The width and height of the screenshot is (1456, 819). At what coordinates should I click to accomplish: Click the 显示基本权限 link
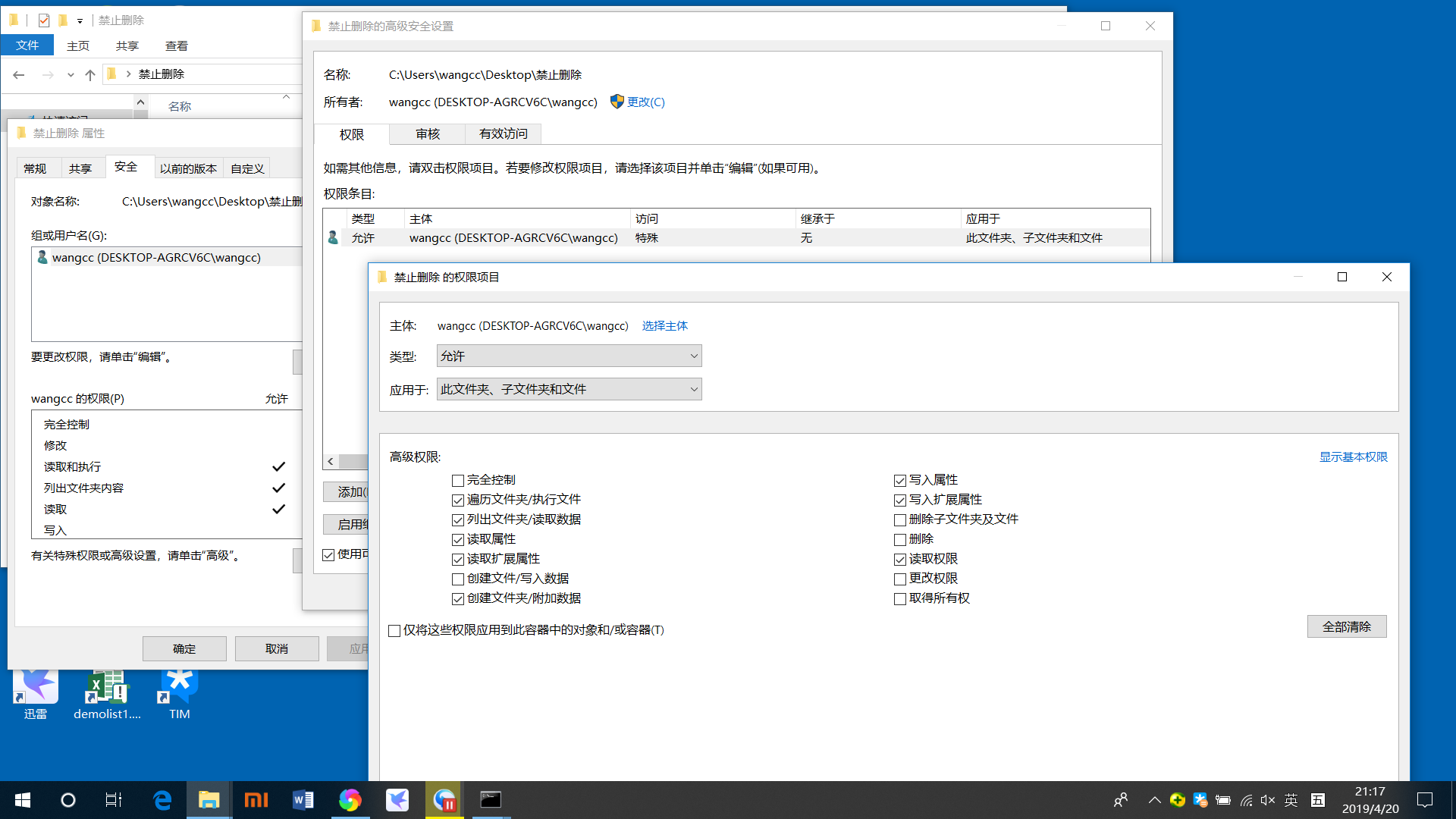[x=1352, y=457]
